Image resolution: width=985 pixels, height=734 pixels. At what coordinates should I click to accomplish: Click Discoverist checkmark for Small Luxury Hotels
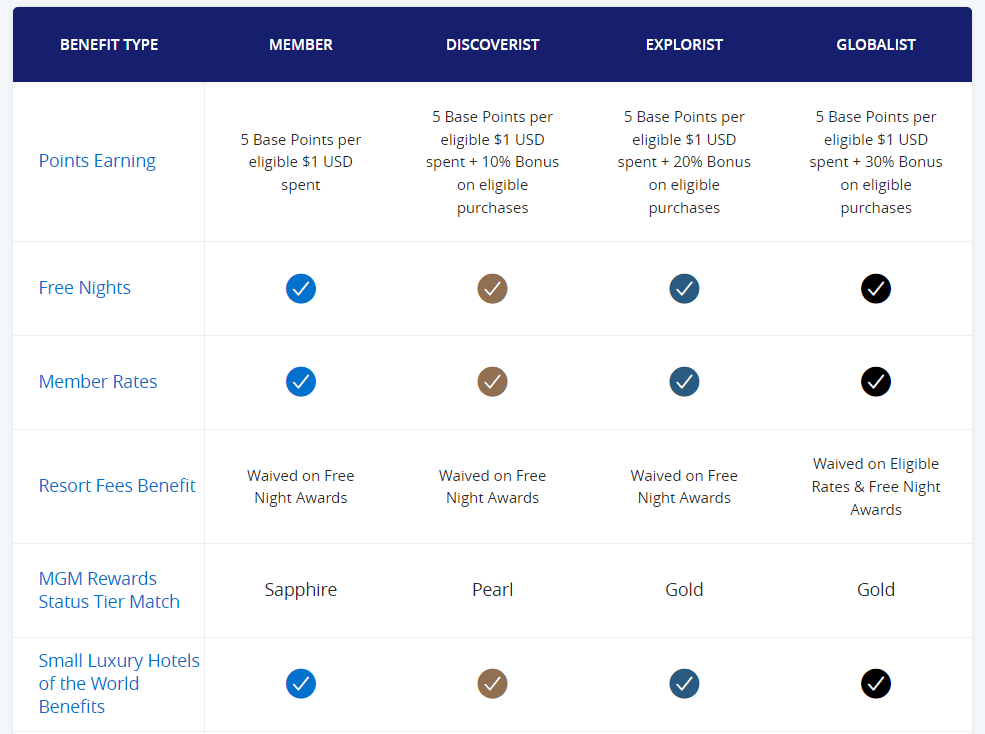[492, 684]
